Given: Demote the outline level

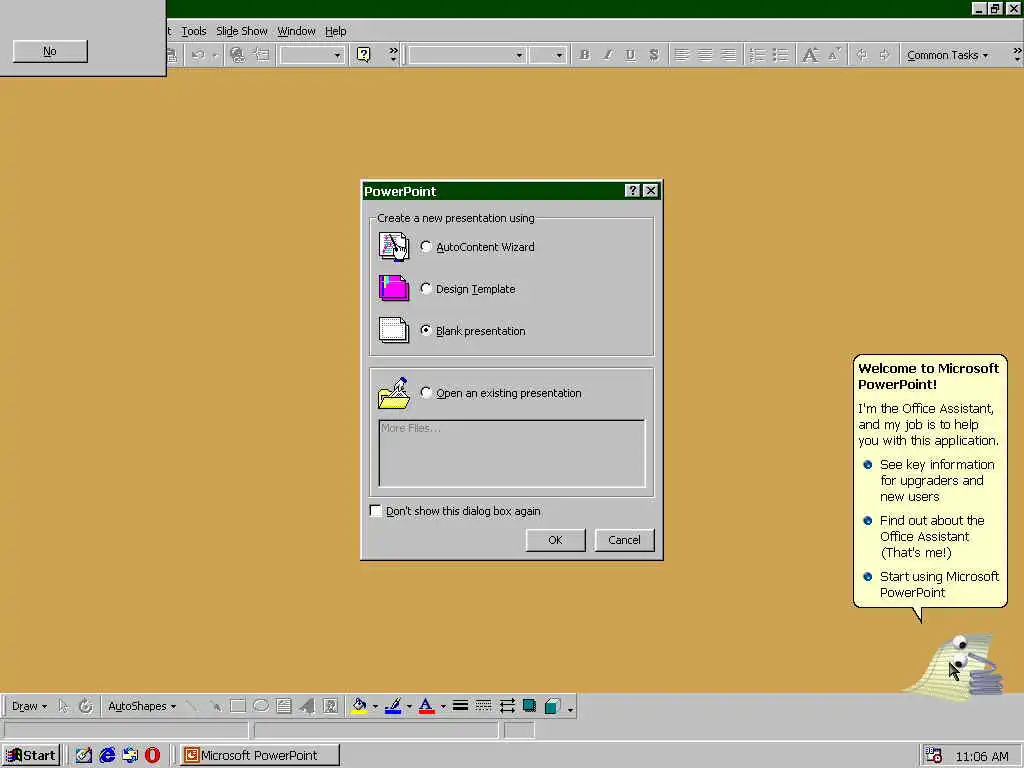Looking at the screenshot, I should pos(885,56).
